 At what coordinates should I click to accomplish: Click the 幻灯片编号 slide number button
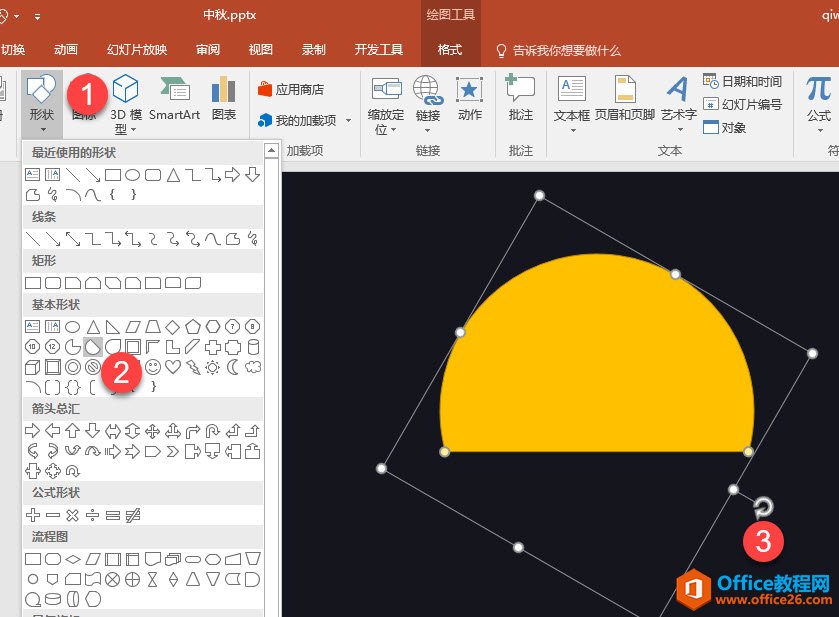742,104
